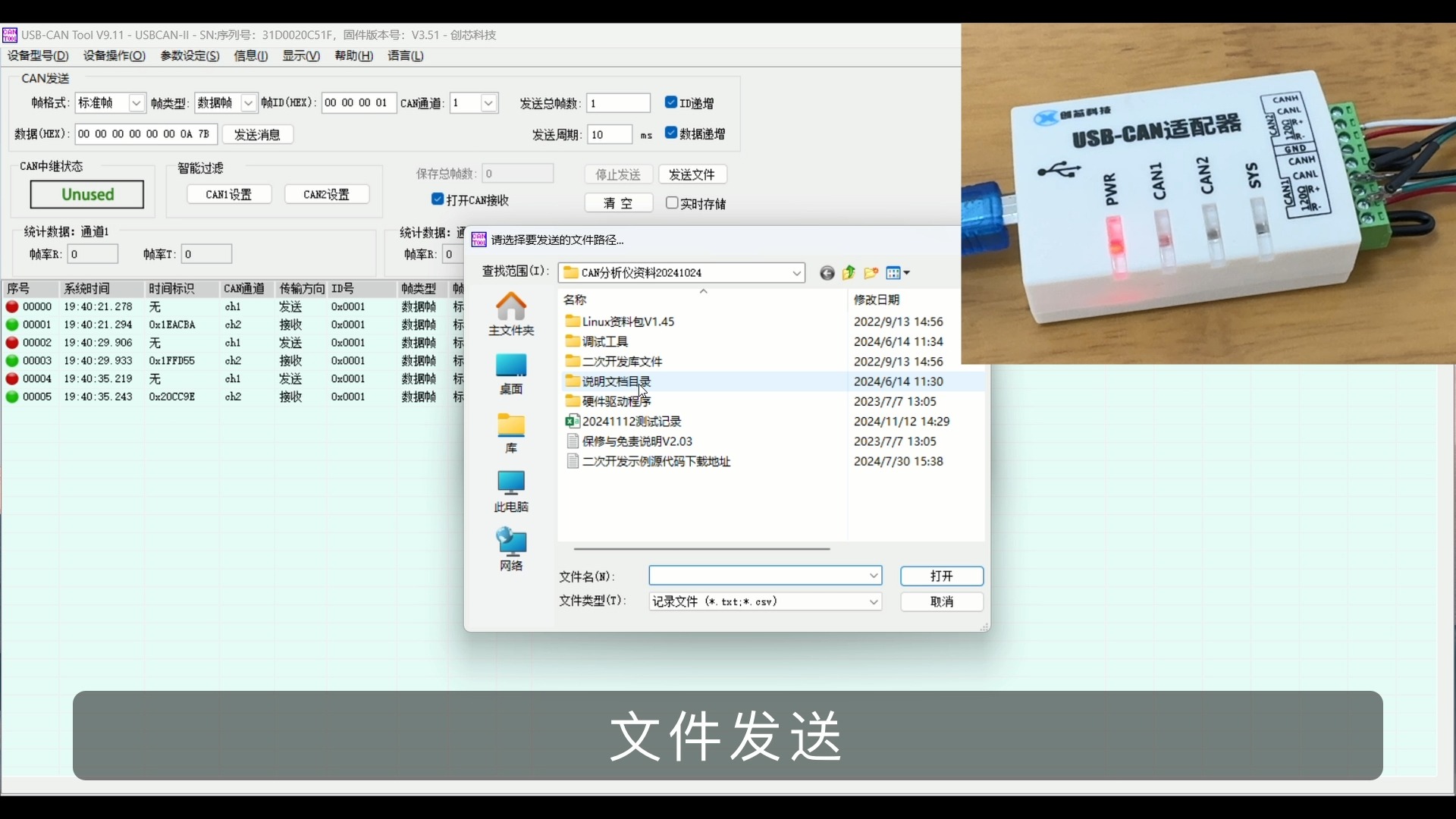Navigate back in the file dialog
Screen dimensions: 1456x819
[x=827, y=273]
